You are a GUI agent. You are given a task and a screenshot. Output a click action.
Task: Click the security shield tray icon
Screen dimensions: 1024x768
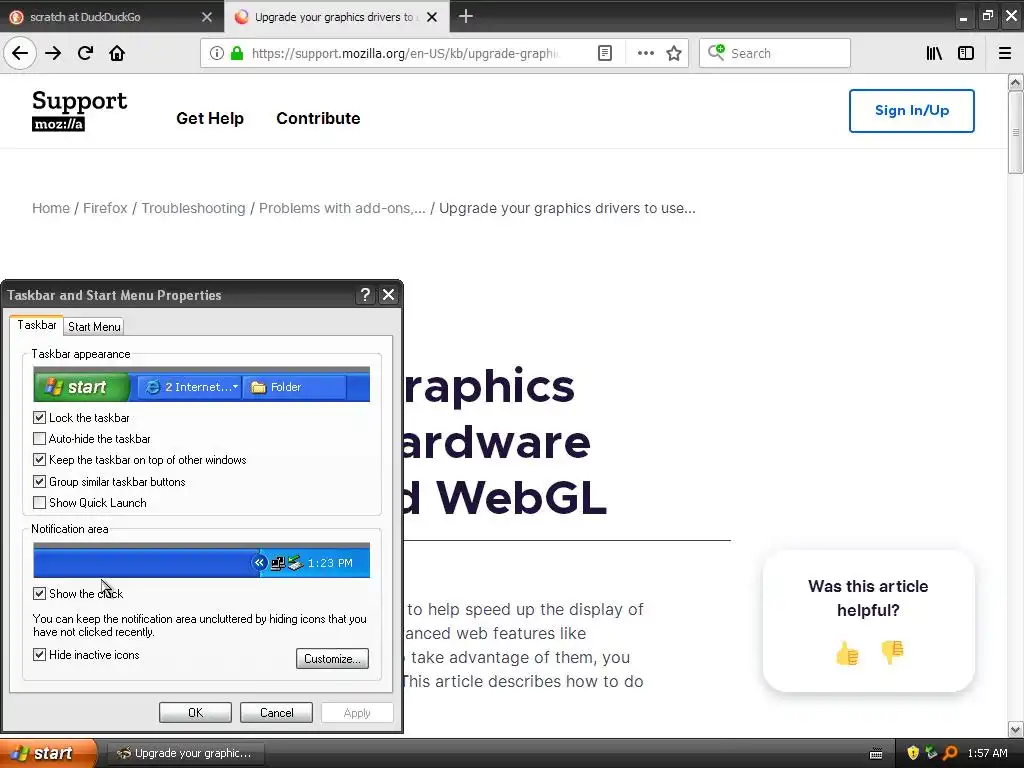pyautogui.click(x=913, y=753)
